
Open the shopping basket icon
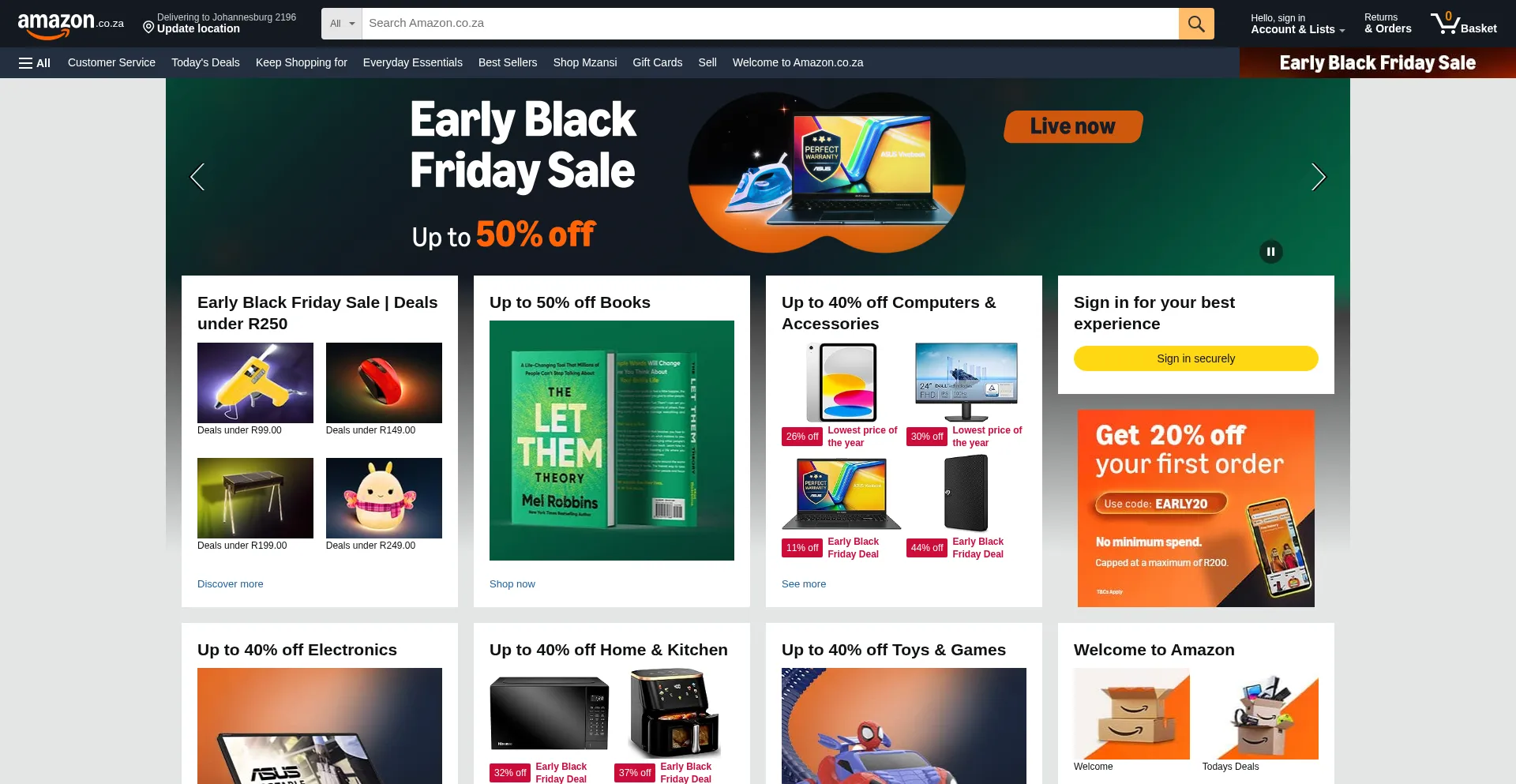[x=1463, y=24]
